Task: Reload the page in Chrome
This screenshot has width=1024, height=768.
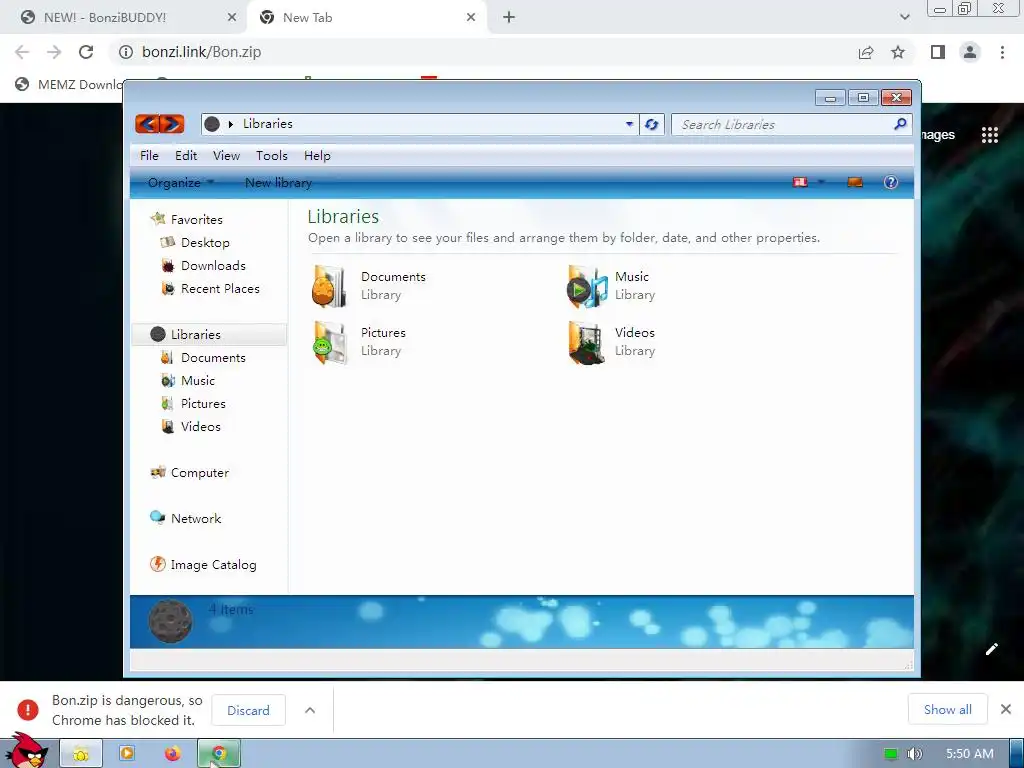Action: (x=86, y=52)
